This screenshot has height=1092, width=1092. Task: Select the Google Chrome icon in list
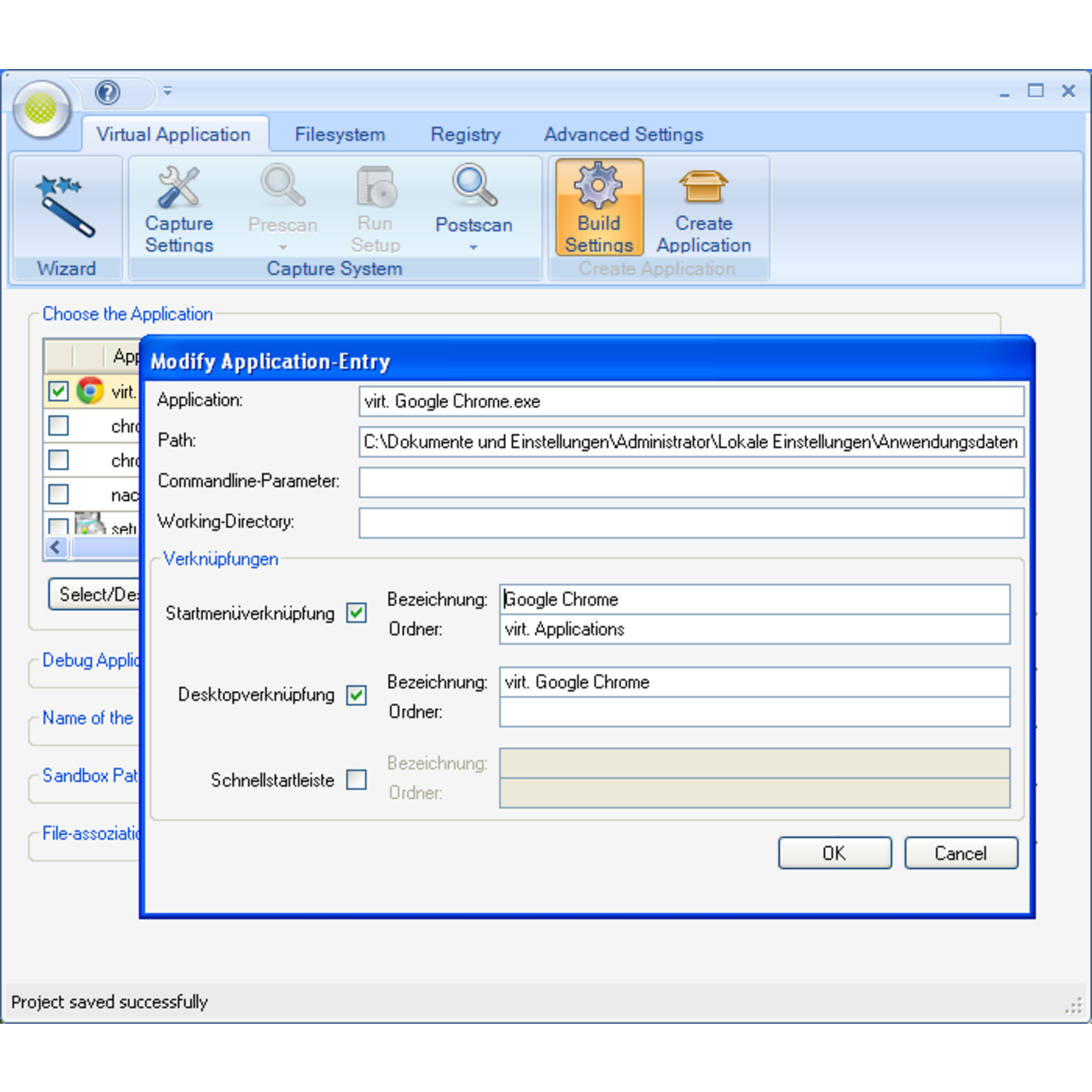click(90, 391)
